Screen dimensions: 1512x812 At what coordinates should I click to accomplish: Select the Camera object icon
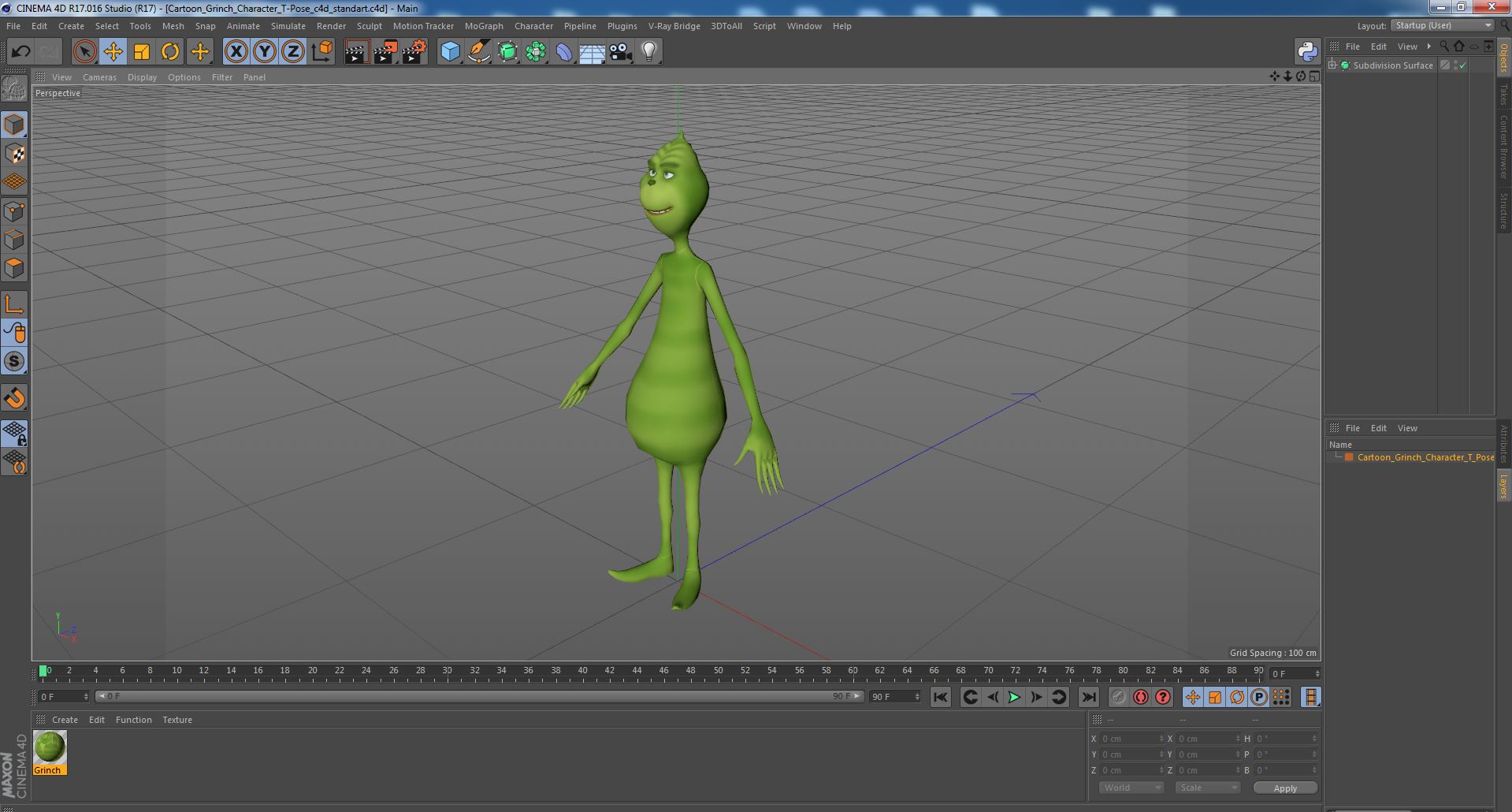(x=620, y=52)
